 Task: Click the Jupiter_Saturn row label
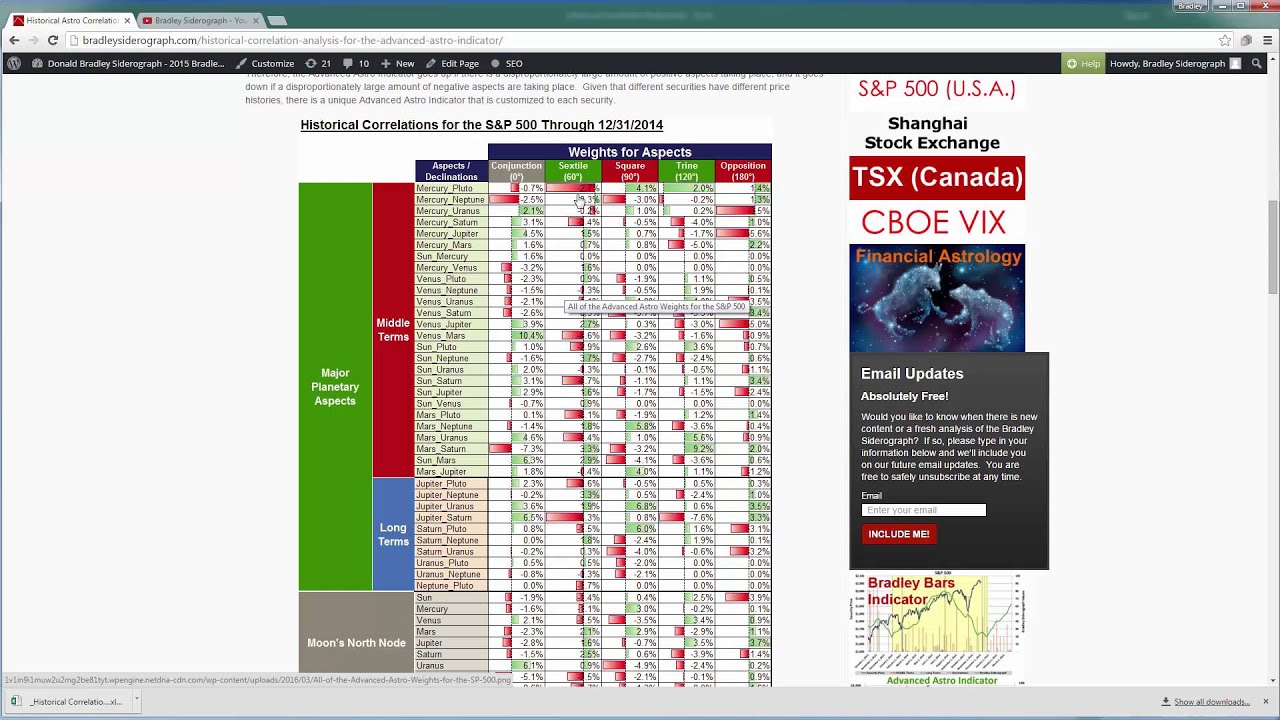451,517
